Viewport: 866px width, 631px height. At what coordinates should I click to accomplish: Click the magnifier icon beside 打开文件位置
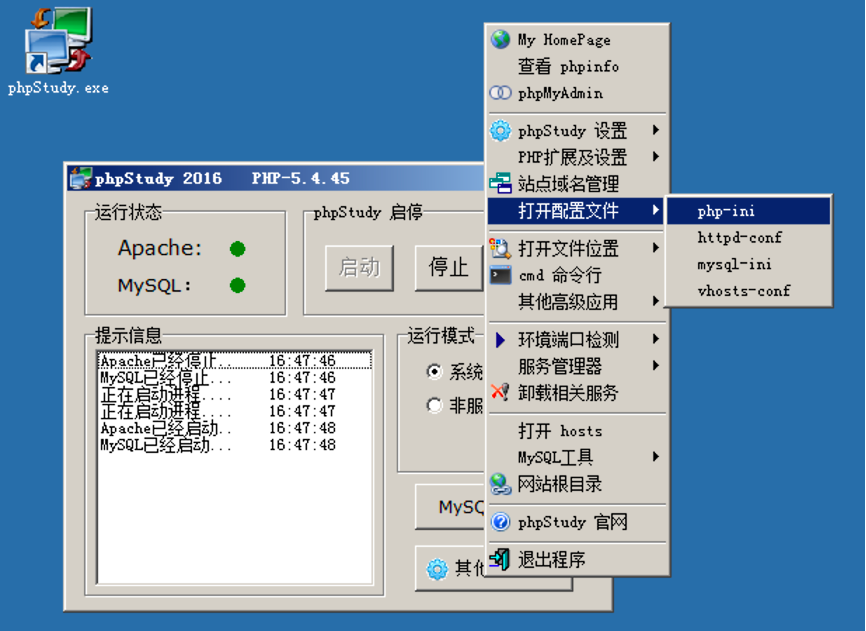500,248
